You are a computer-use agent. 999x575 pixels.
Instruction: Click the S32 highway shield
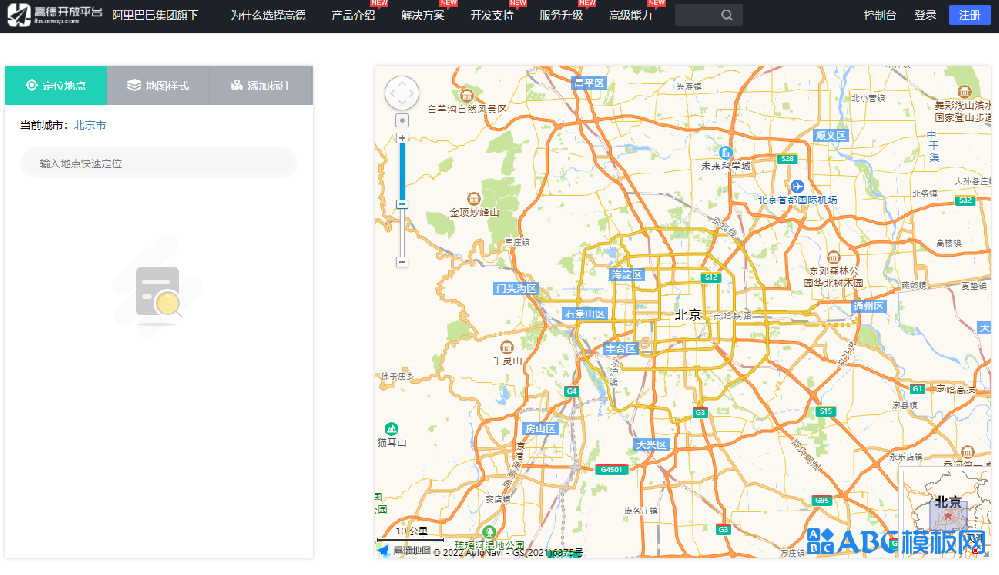pos(965,201)
